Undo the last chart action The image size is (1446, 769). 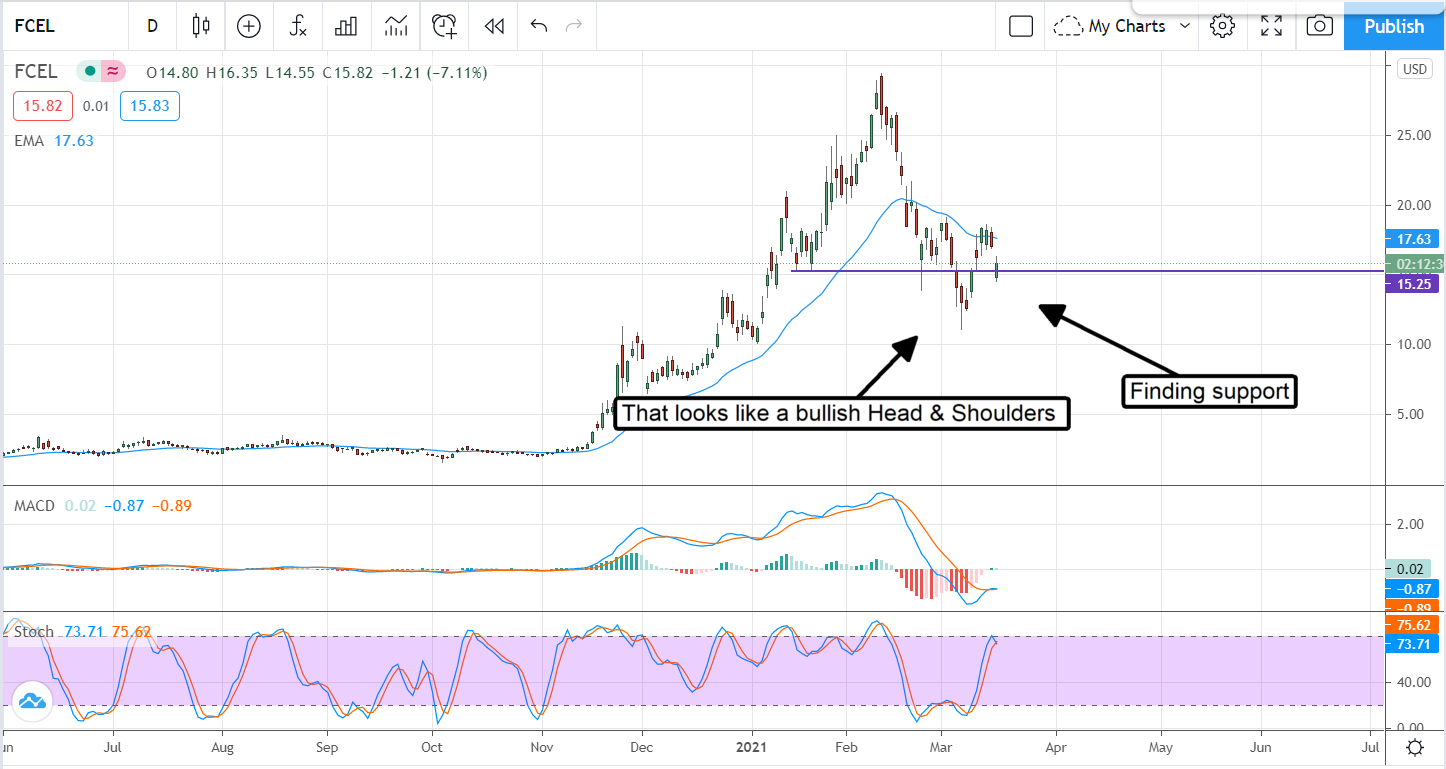[x=539, y=26]
